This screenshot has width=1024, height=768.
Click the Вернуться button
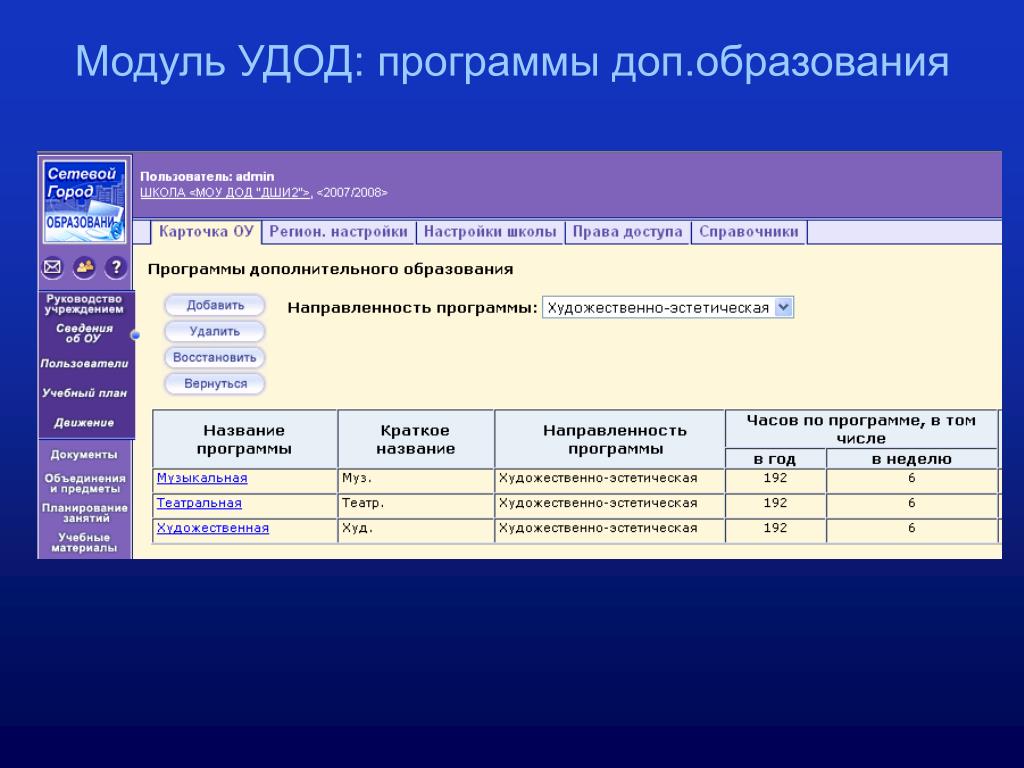215,383
